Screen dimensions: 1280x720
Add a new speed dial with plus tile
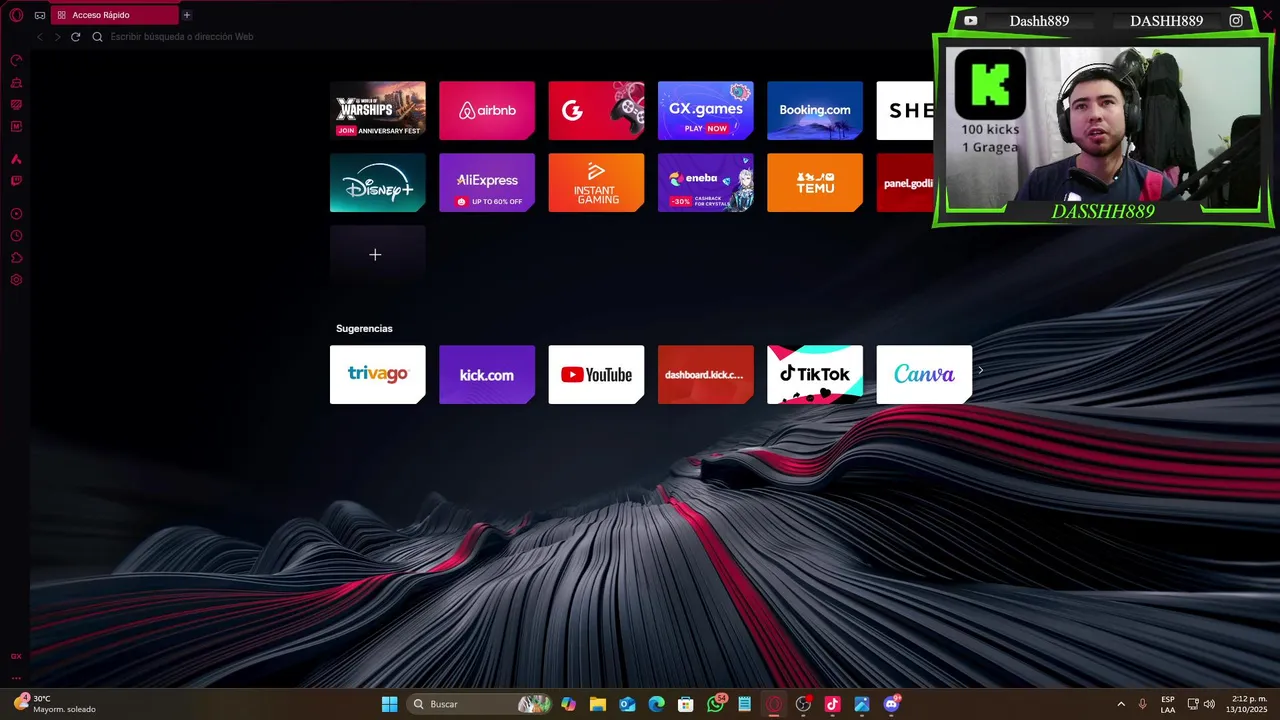(378, 254)
